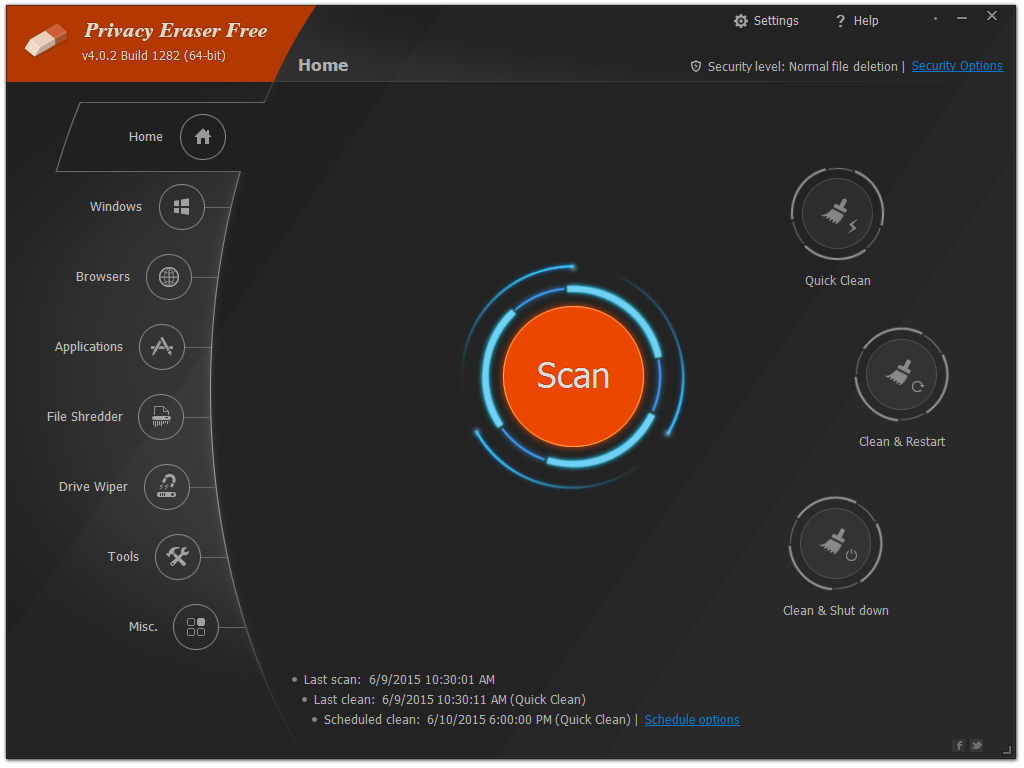
Task: Start a Quick Clean
Action: (x=837, y=213)
